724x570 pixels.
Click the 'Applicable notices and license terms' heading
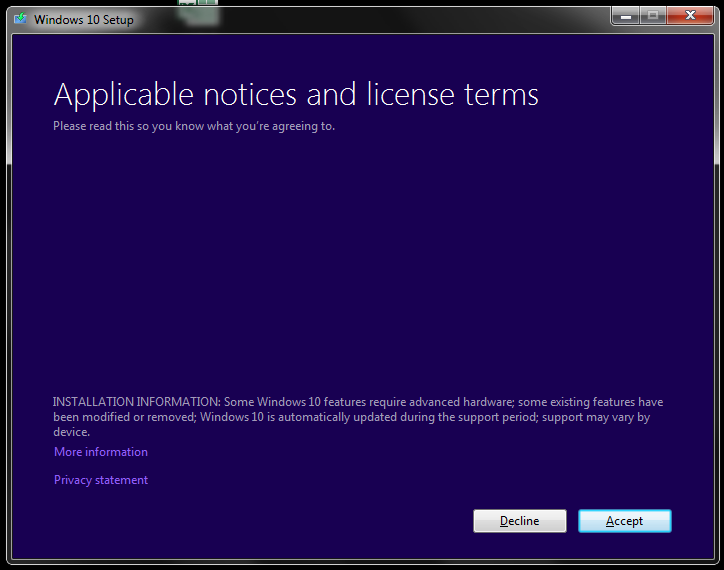click(x=296, y=95)
